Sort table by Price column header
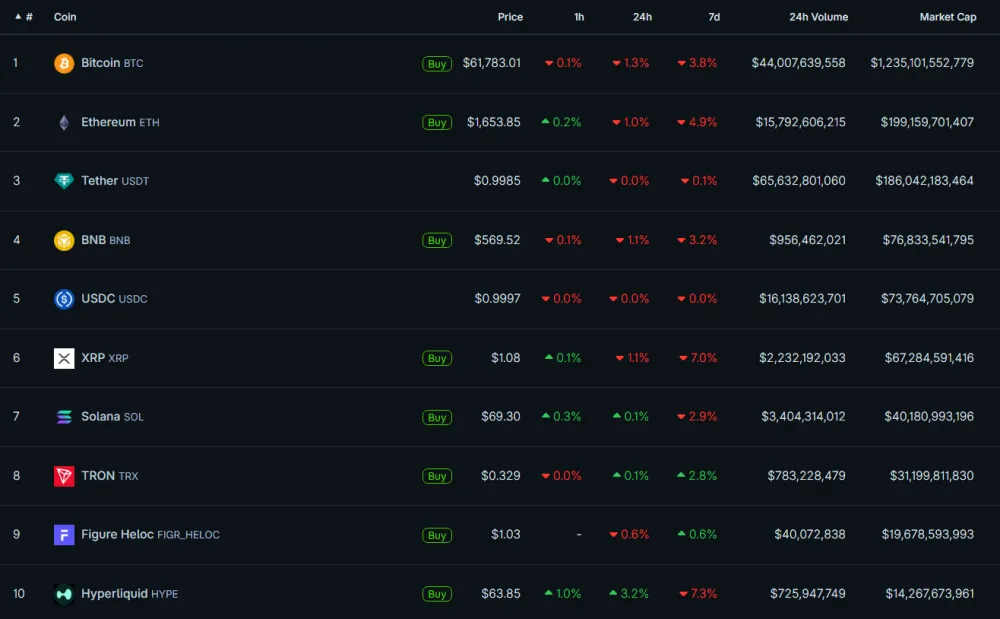Viewport: 1000px width, 619px height. pyautogui.click(x=510, y=17)
